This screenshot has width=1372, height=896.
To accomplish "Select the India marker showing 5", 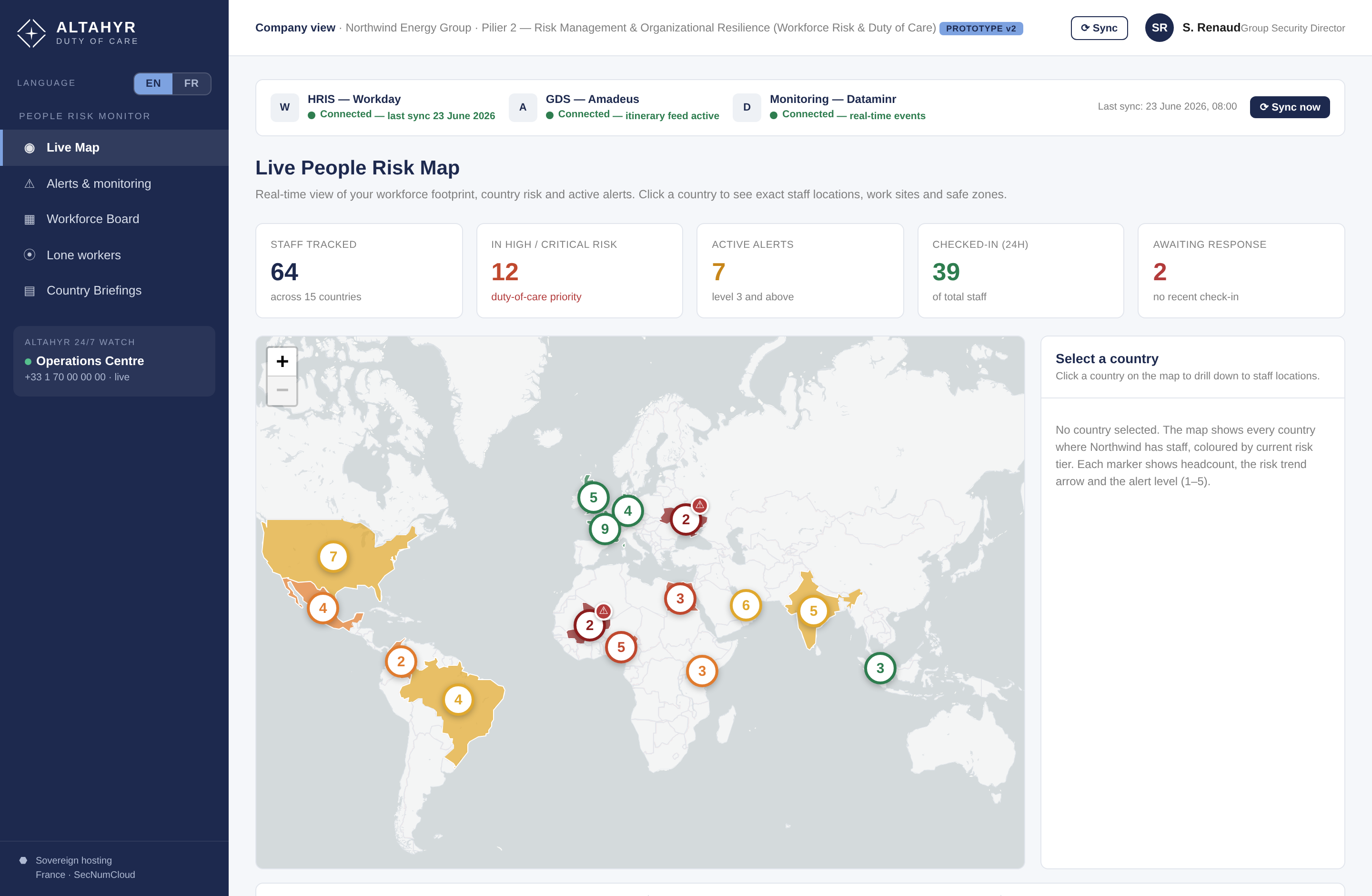I will [813, 611].
